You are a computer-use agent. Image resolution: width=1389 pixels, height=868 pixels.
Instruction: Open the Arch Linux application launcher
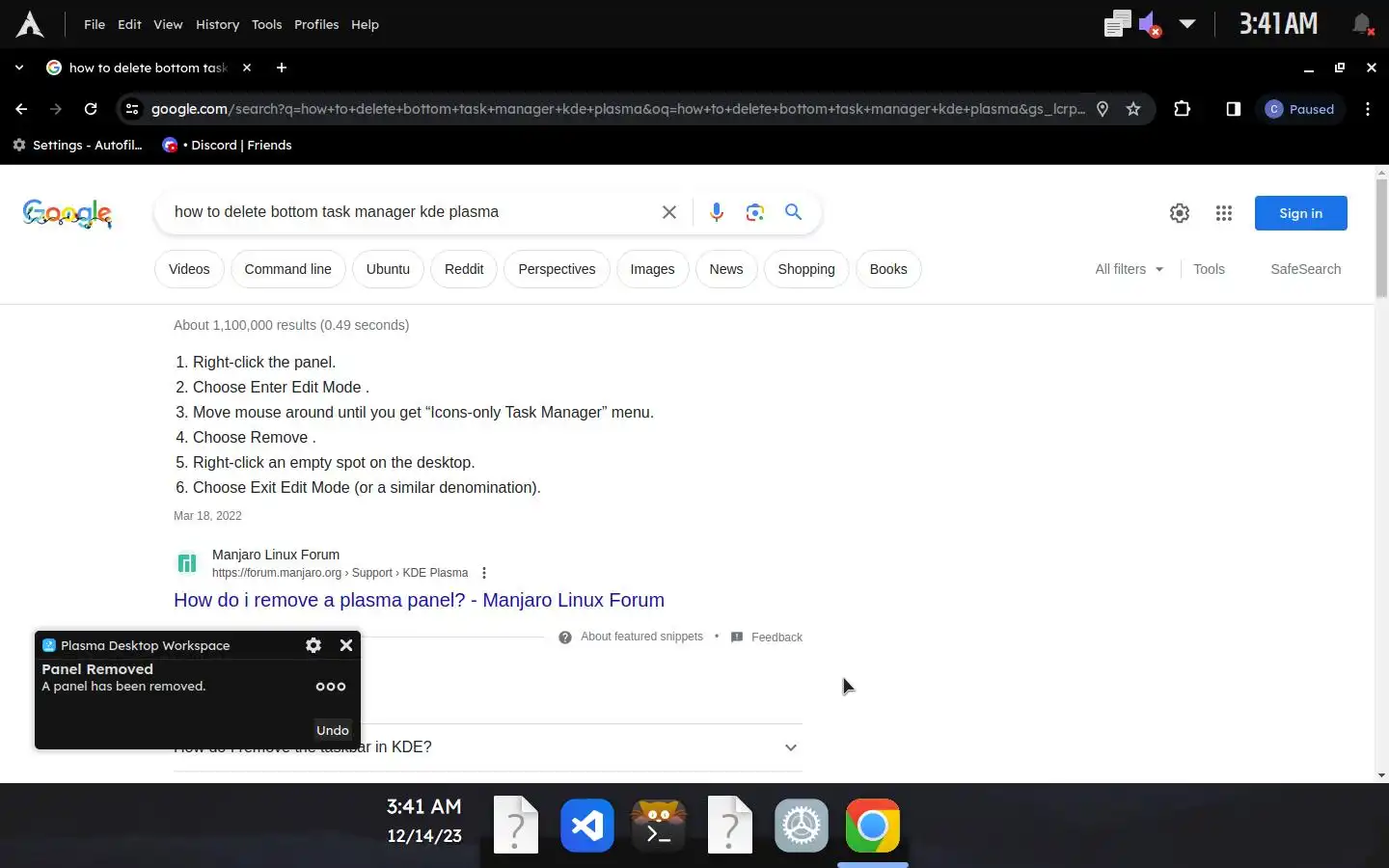pos(30,24)
